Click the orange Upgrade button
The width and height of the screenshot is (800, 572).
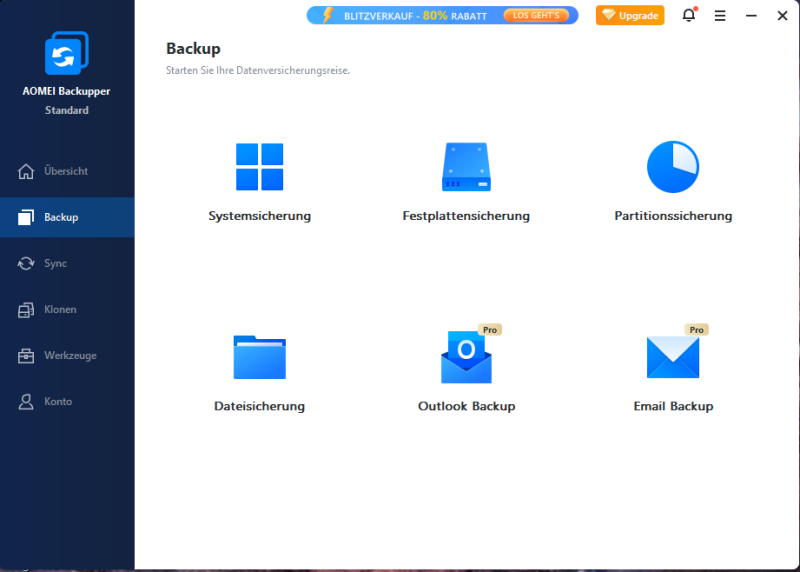click(x=630, y=15)
